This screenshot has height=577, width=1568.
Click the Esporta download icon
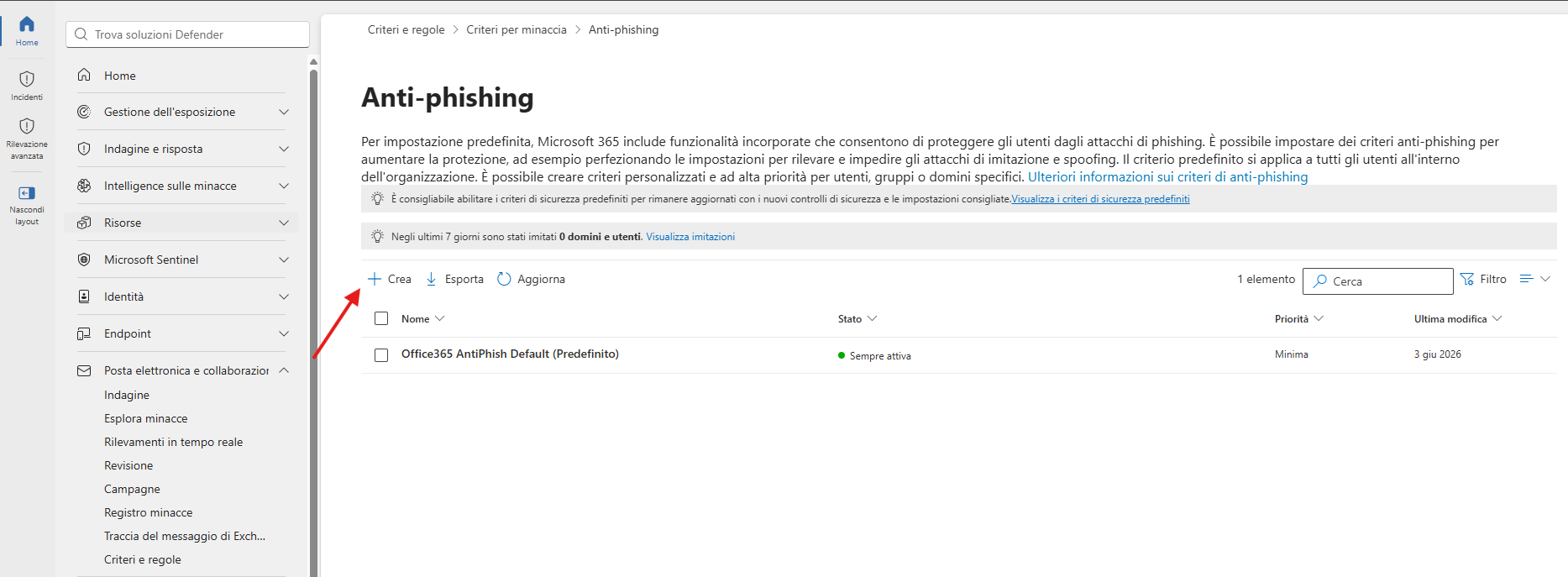click(x=431, y=279)
